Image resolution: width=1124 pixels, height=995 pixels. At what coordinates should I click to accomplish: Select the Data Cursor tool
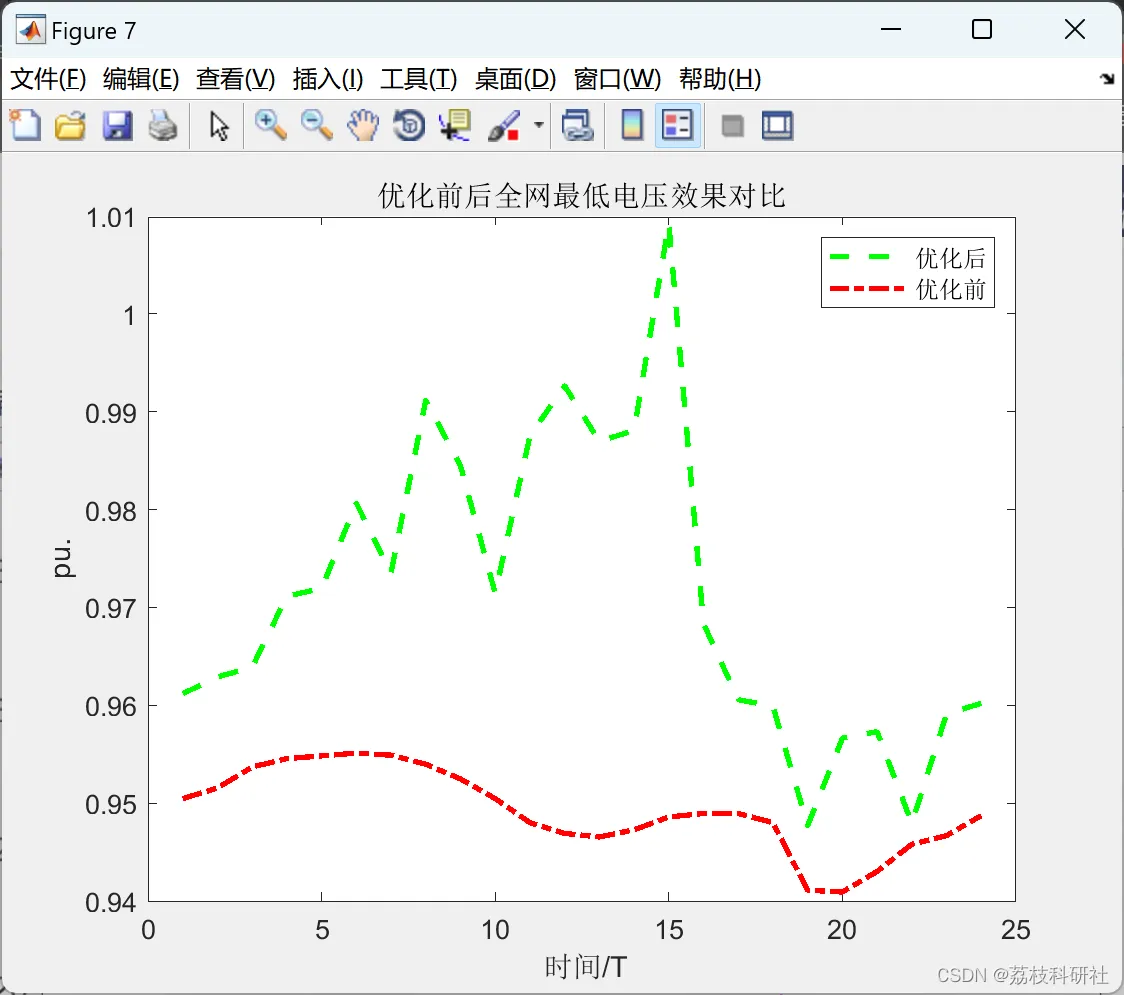[455, 125]
